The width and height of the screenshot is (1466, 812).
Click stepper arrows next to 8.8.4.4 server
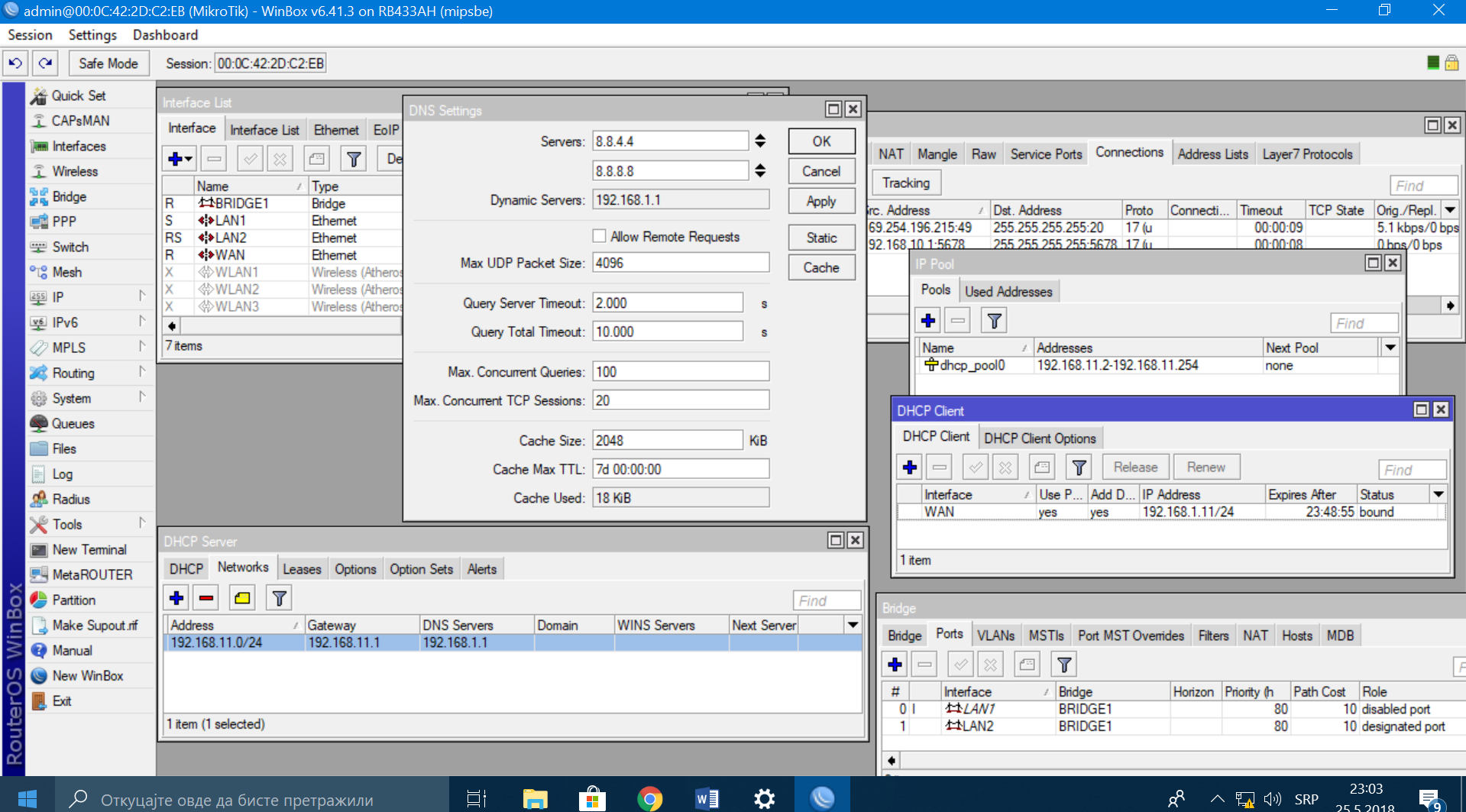[x=760, y=141]
